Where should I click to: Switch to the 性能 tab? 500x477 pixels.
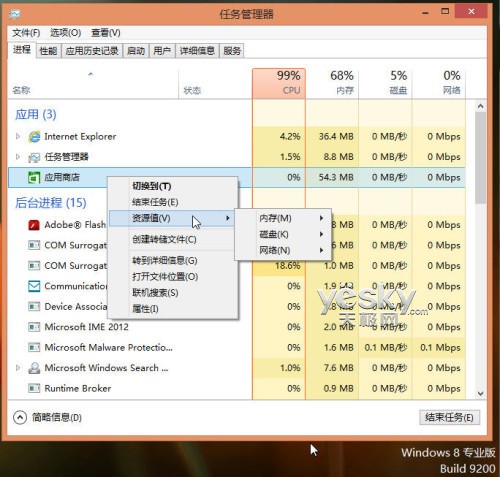(x=48, y=51)
